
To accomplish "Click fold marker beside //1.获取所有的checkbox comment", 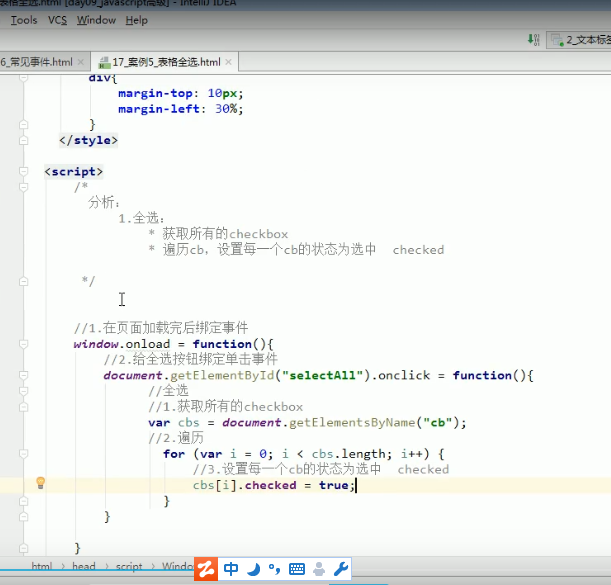I will point(24,406).
